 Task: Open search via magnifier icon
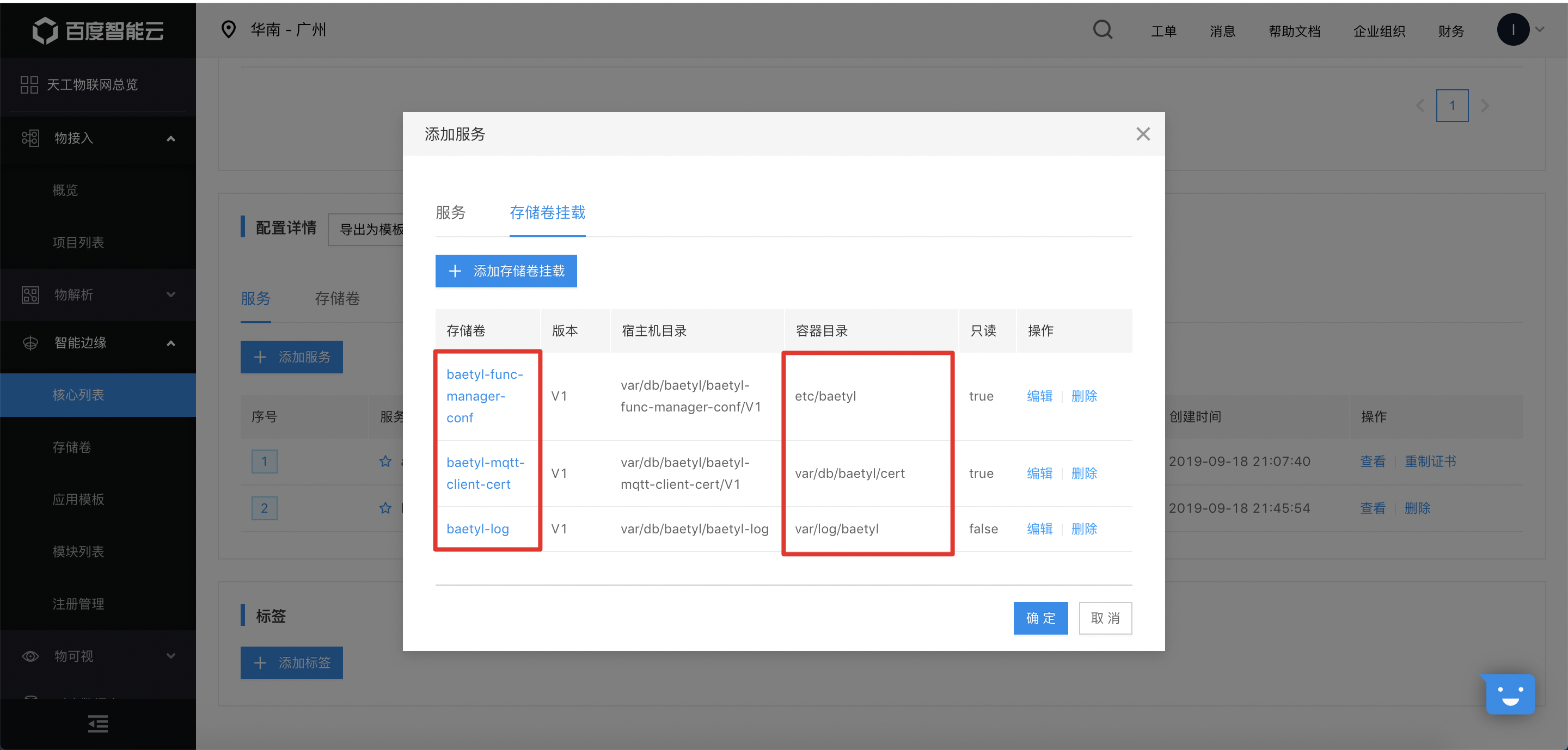pos(1102,29)
